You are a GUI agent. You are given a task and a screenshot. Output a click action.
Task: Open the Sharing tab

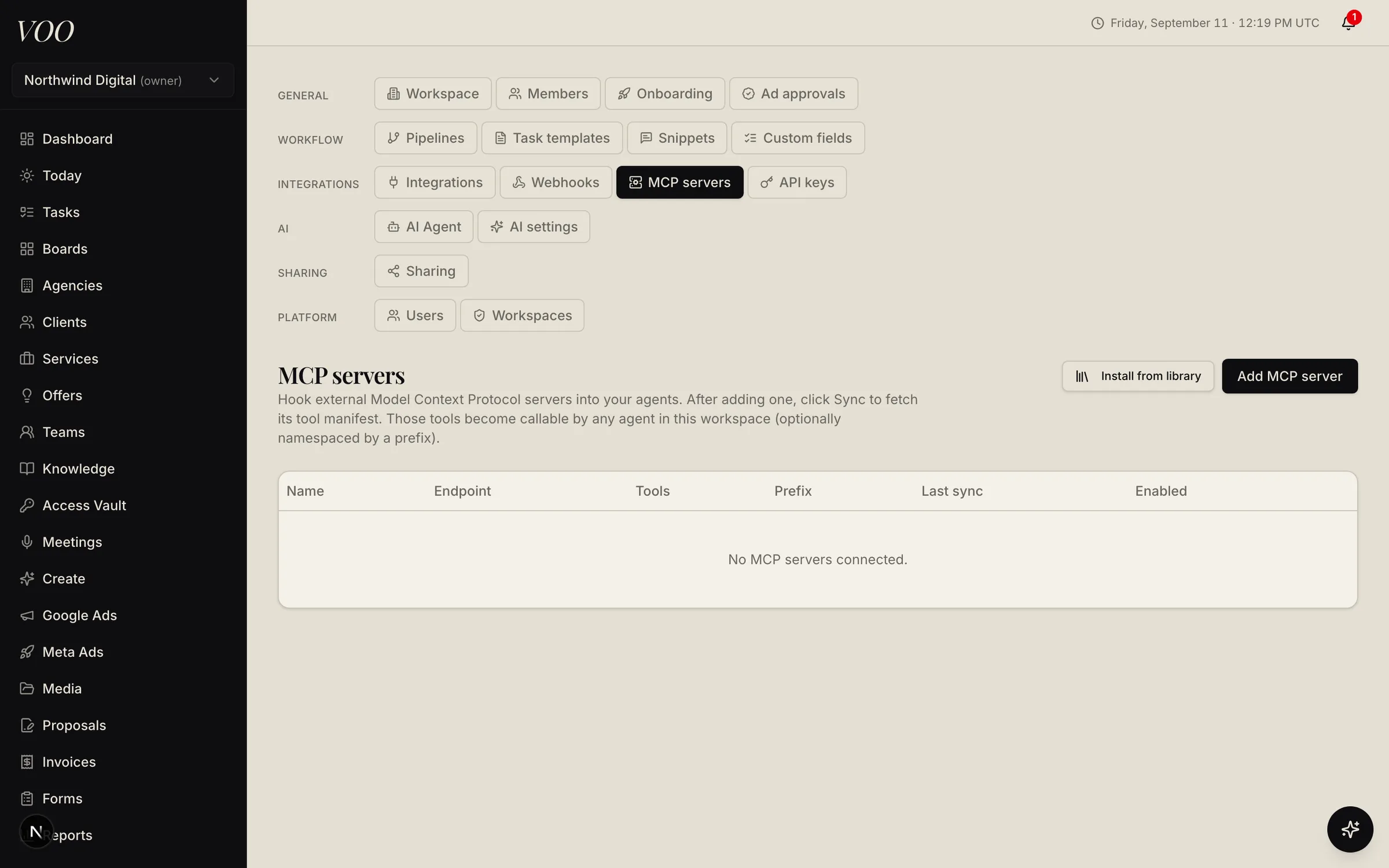(x=421, y=271)
